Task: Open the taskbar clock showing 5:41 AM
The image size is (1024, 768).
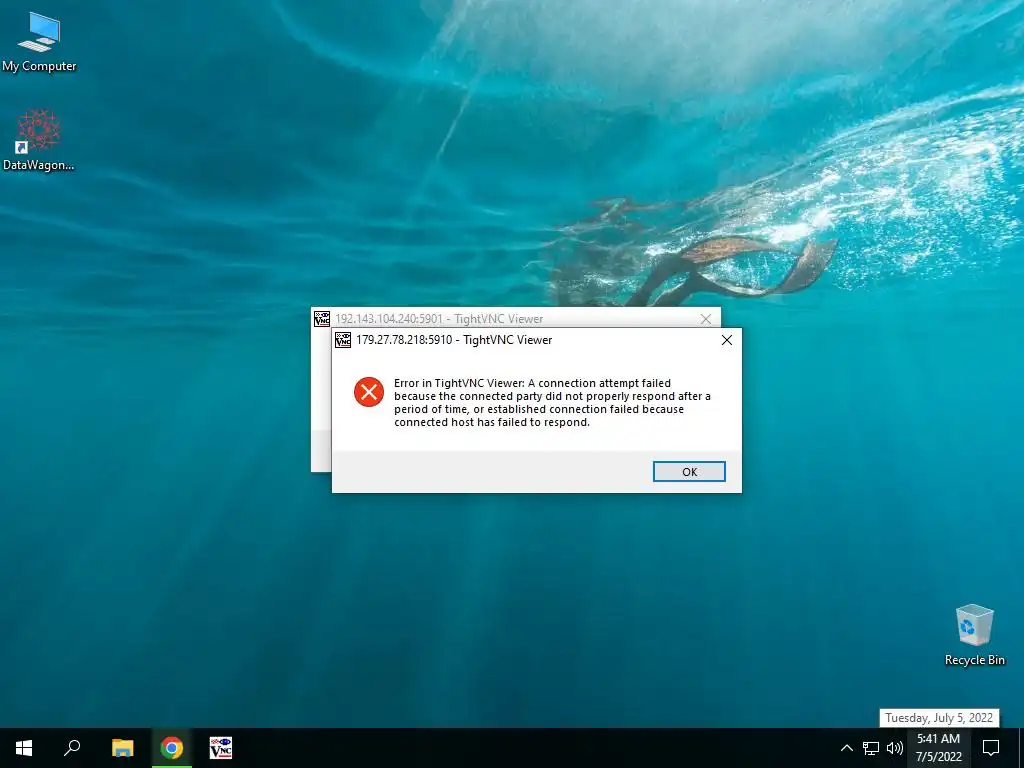Action: (938, 748)
